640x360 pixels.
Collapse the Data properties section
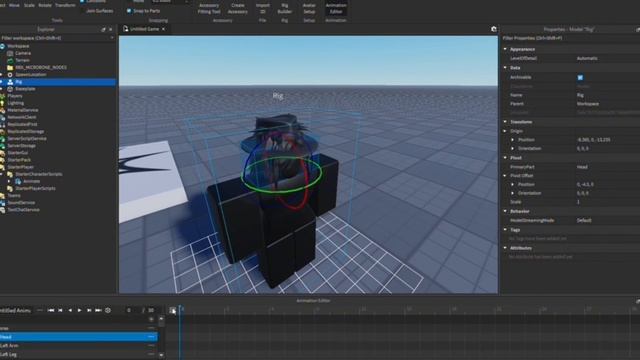click(505, 67)
